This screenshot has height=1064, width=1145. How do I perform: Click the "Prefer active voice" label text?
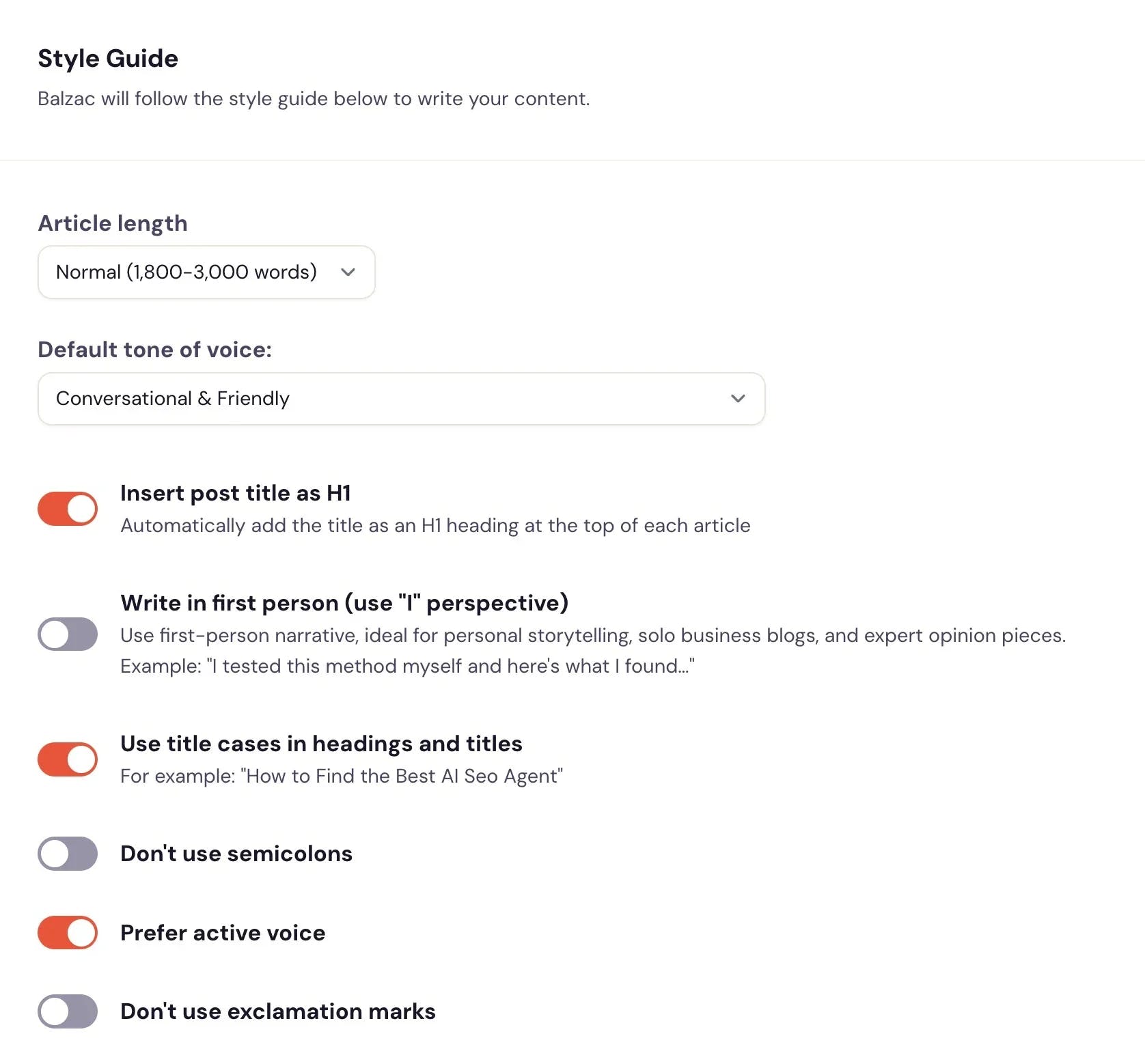coord(223,933)
